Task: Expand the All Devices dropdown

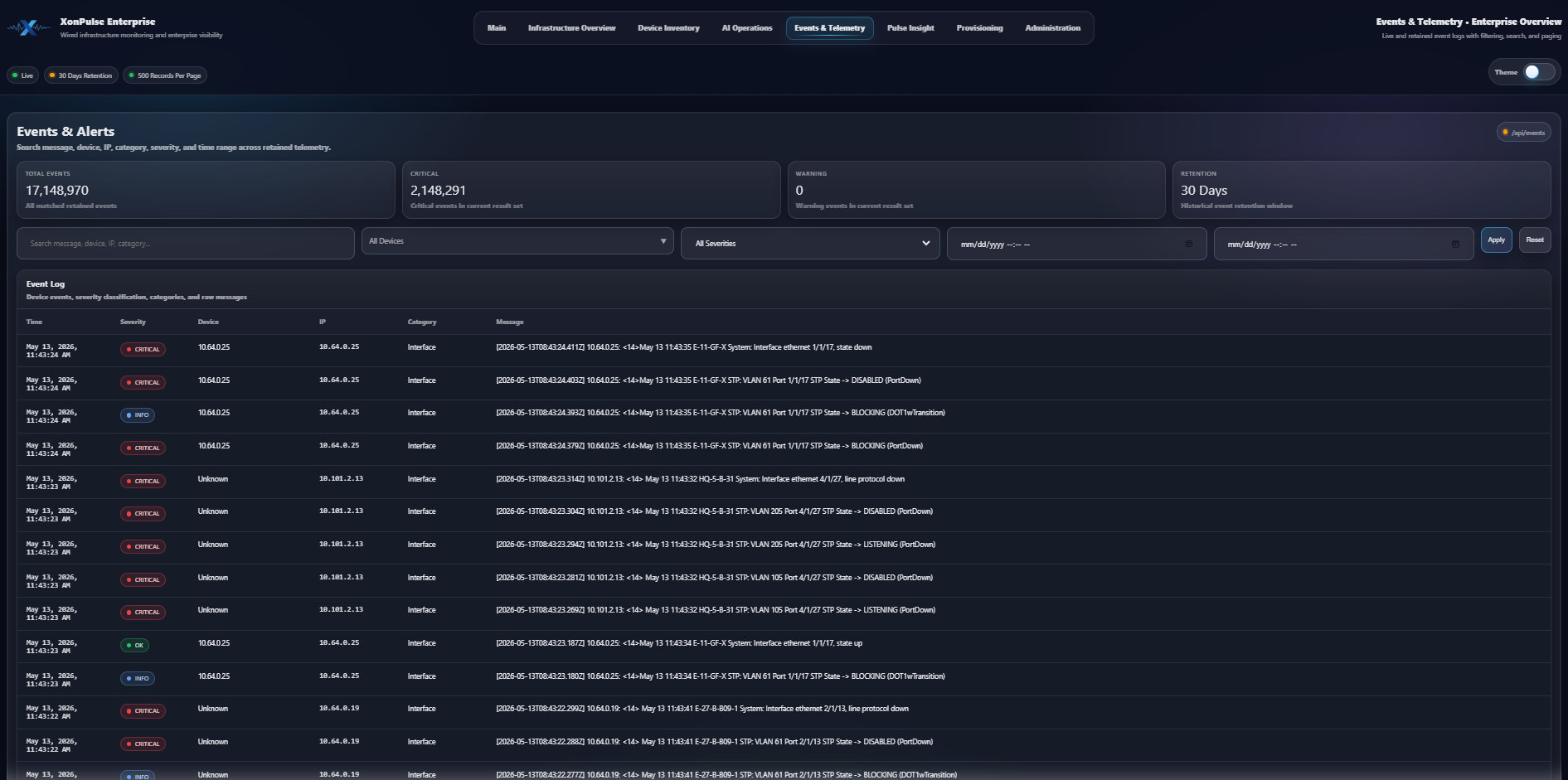Action: (x=517, y=241)
